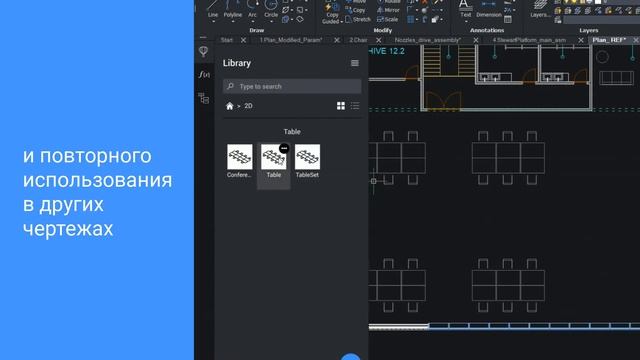Expand Copy Guided dropdown arrow
Viewport: 640px width, 360px height.
point(342,22)
